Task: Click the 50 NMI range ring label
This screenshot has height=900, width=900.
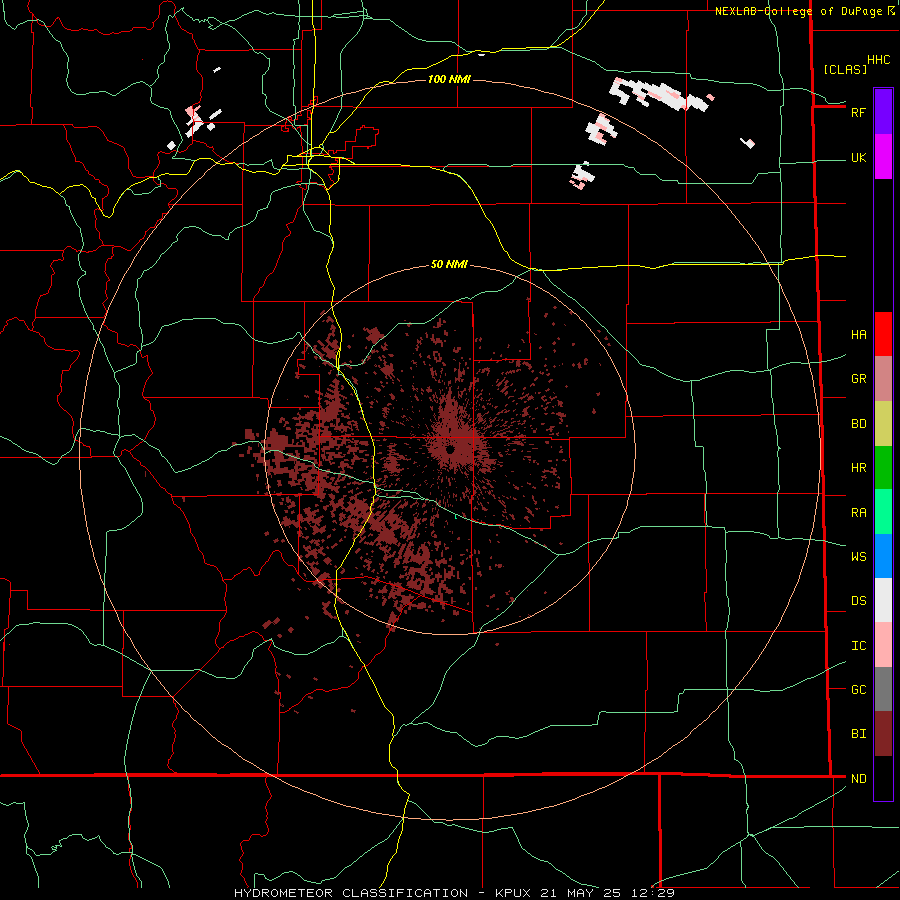Action: tap(449, 264)
